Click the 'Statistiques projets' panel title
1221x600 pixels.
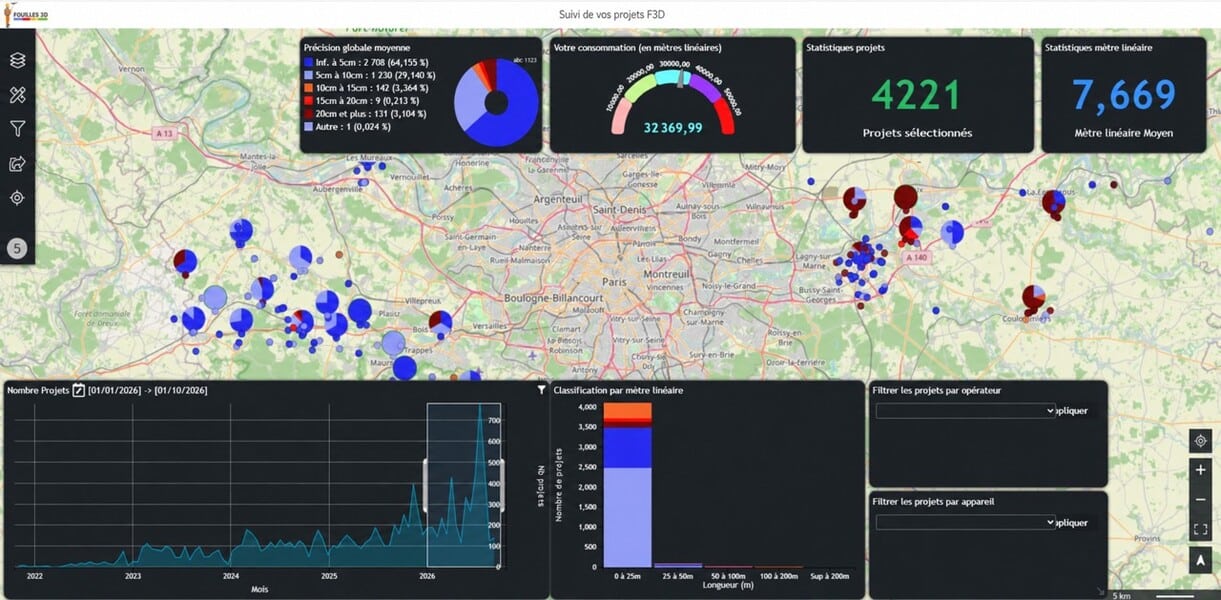click(x=845, y=47)
